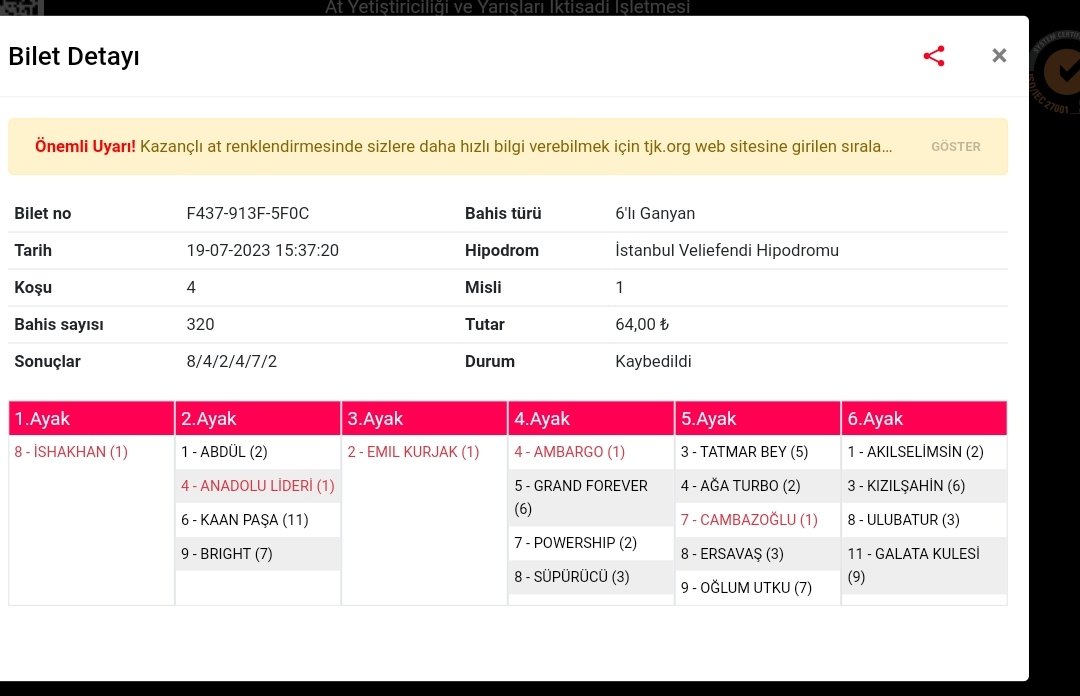Click the status Kaybedildi
This screenshot has width=1080, height=696.
[x=653, y=361]
